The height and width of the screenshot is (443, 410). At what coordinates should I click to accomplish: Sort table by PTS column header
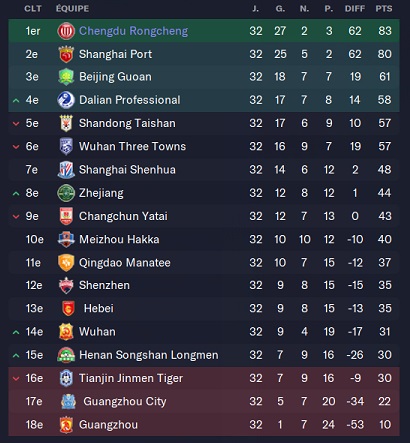384,9
